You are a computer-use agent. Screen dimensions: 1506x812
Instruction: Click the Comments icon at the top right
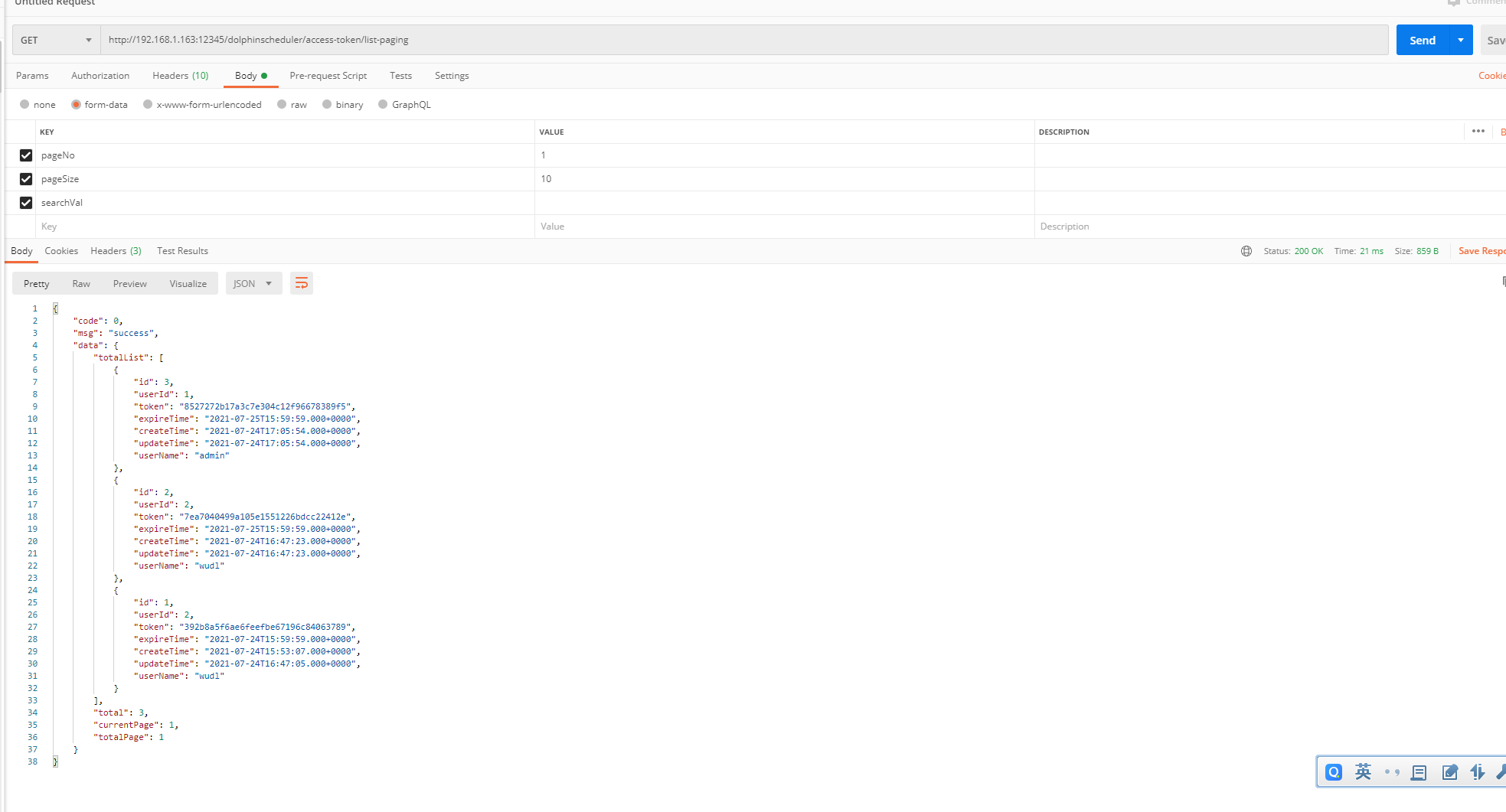pyautogui.click(x=1453, y=3)
